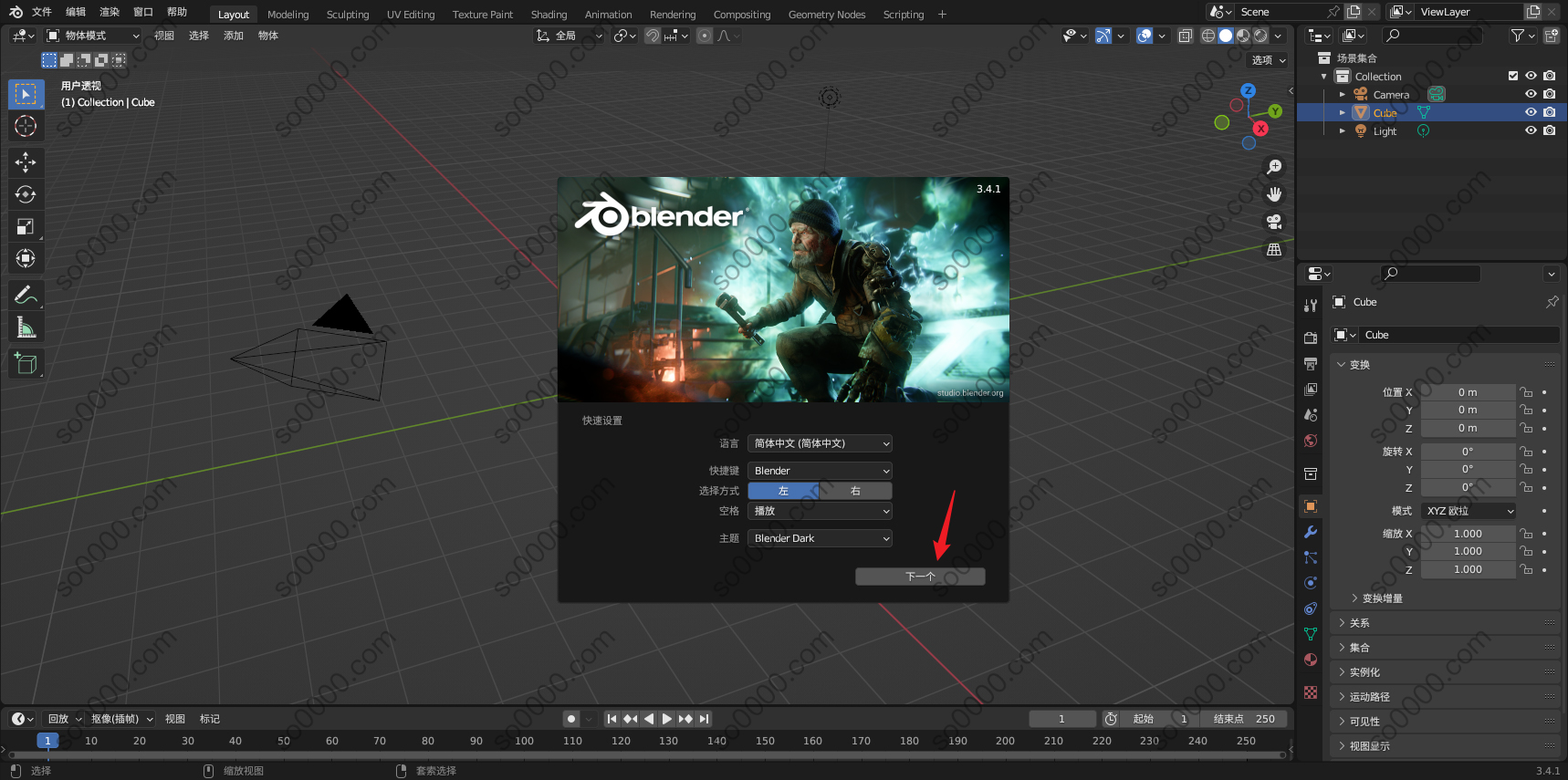1568x780 pixels.
Task: Open the Object Data properties tab
Action: (1311, 634)
